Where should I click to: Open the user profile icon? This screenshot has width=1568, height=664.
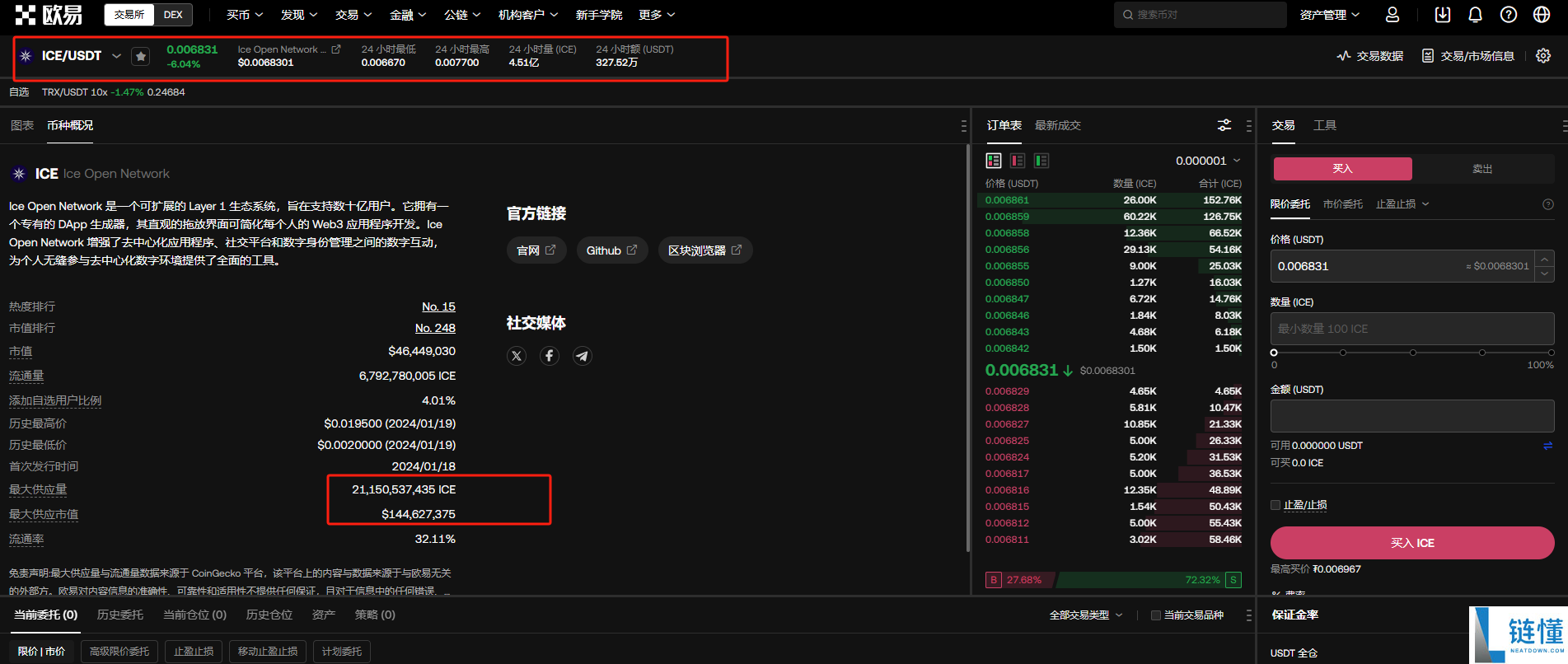tap(1392, 15)
